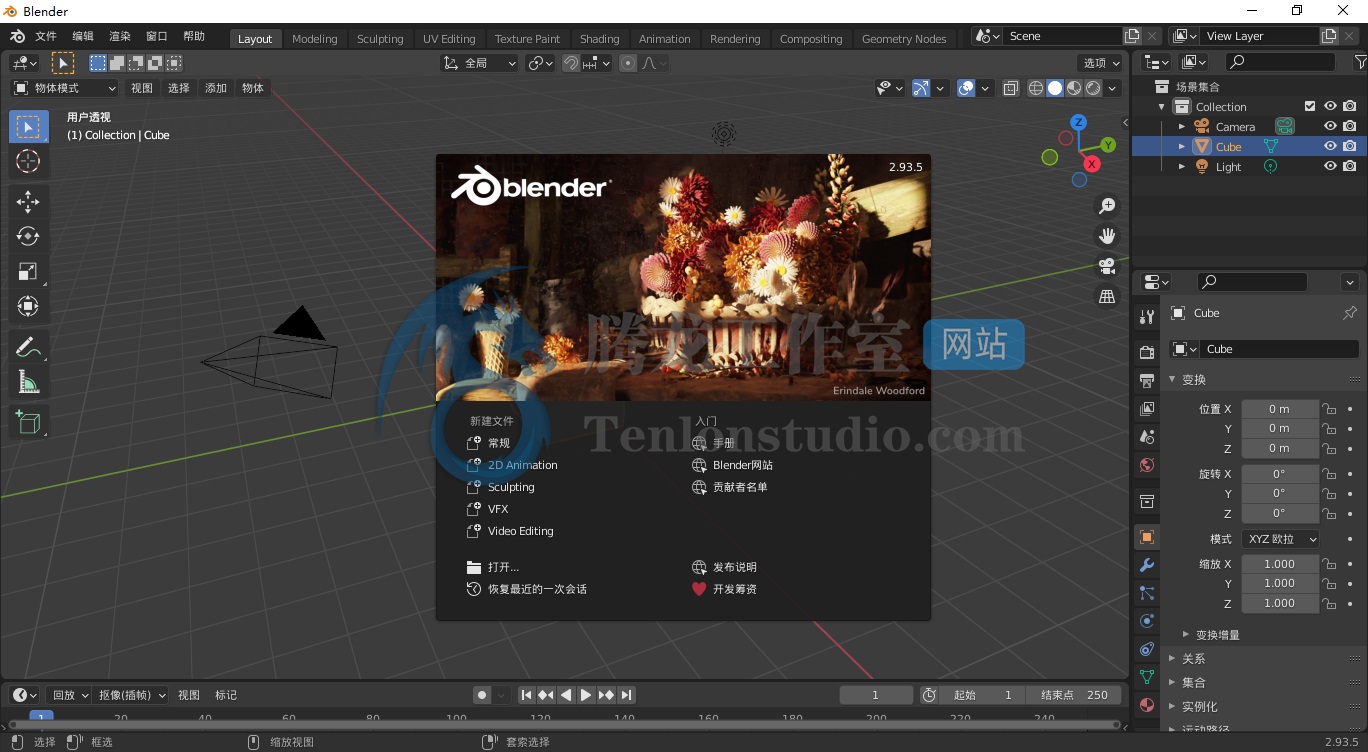
Task: Go to the Shading workspace tab
Action: pos(599,39)
